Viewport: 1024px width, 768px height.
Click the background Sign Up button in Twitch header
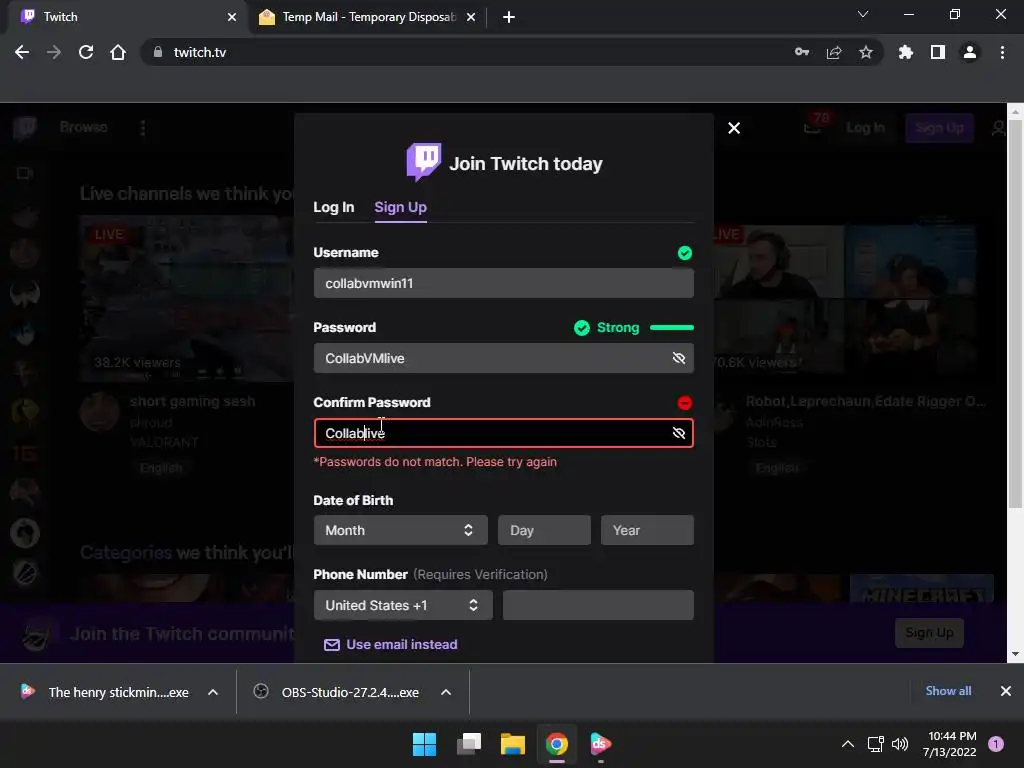[939, 128]
